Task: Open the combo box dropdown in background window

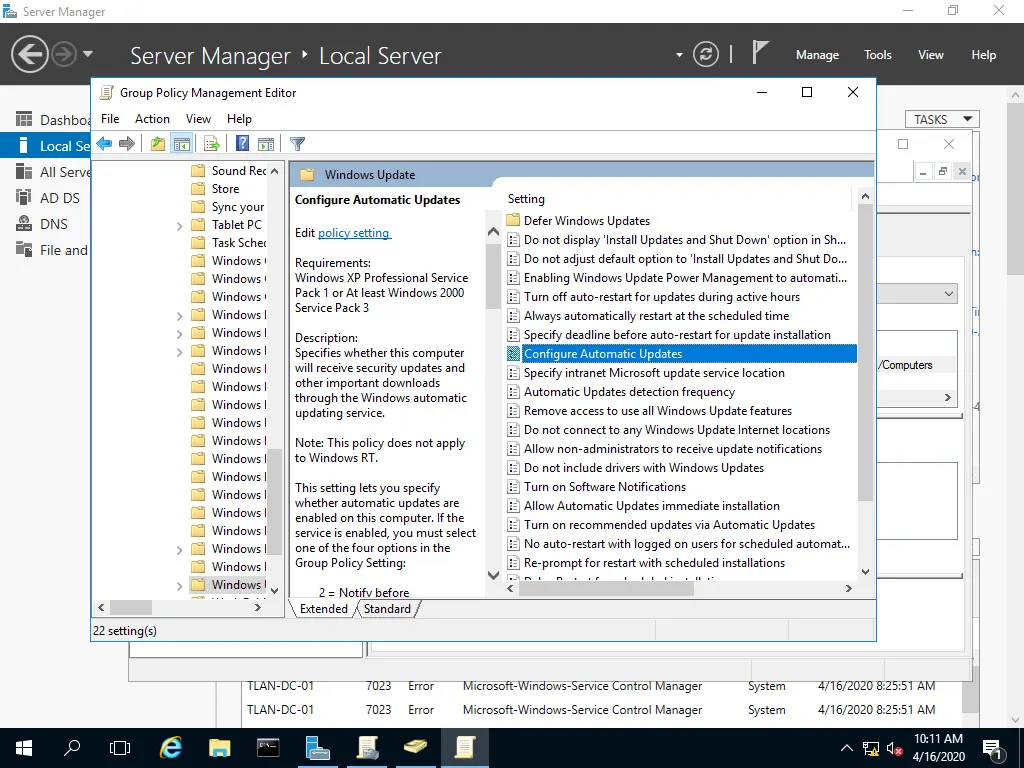Action: pyautogui.click(x=948, y=294)
